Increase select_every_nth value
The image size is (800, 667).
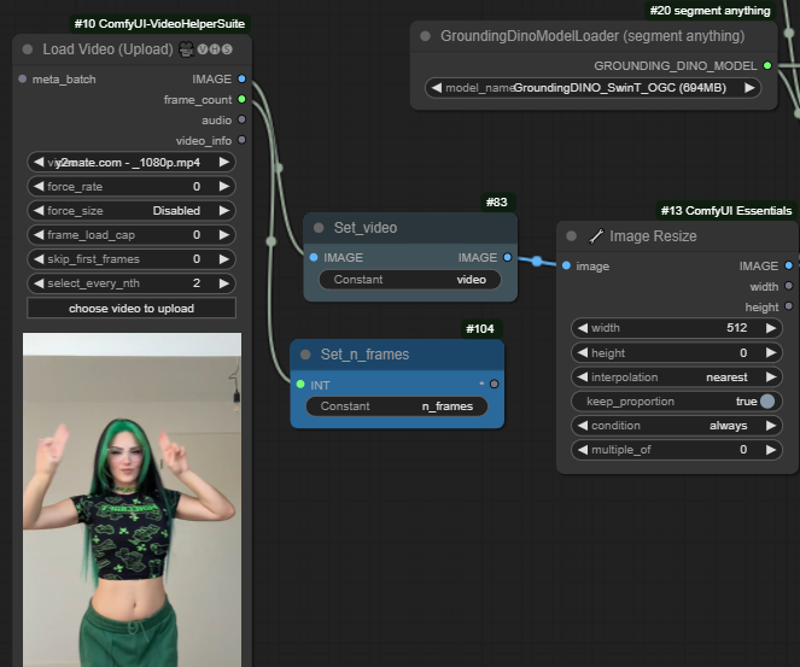click(x=224, y=283)
